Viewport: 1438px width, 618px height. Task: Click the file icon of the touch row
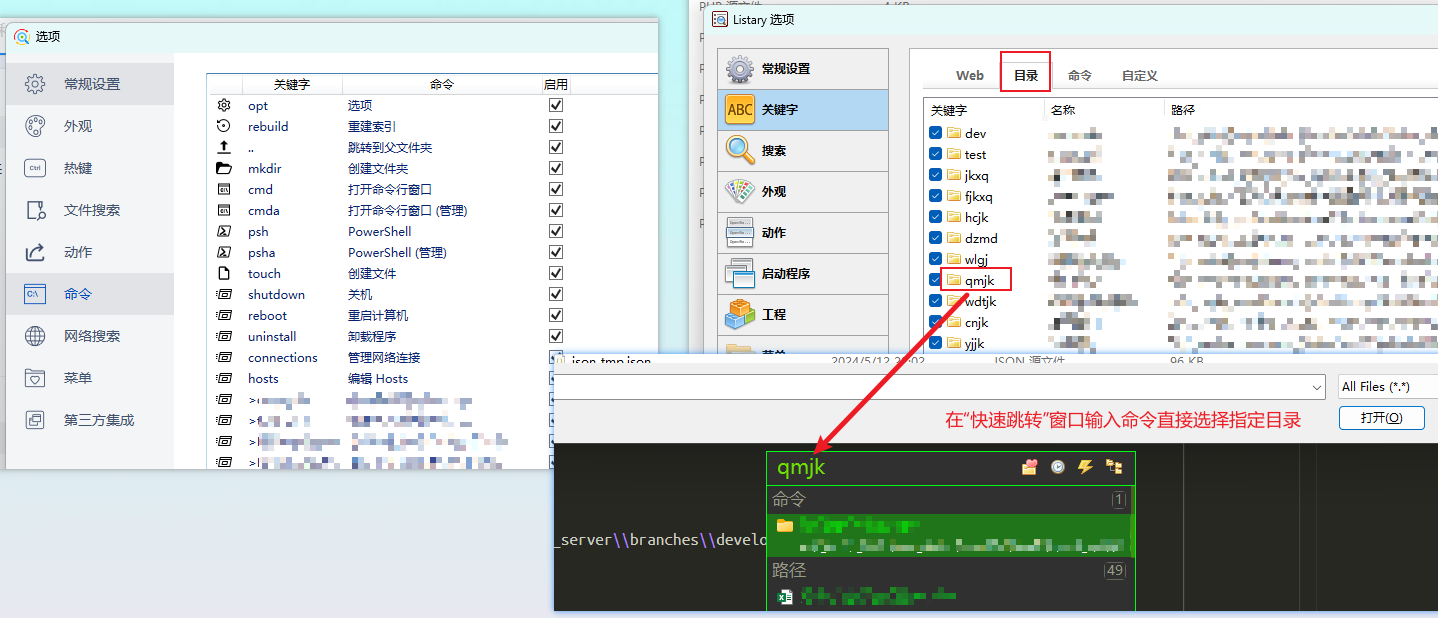tap(224, 273)
